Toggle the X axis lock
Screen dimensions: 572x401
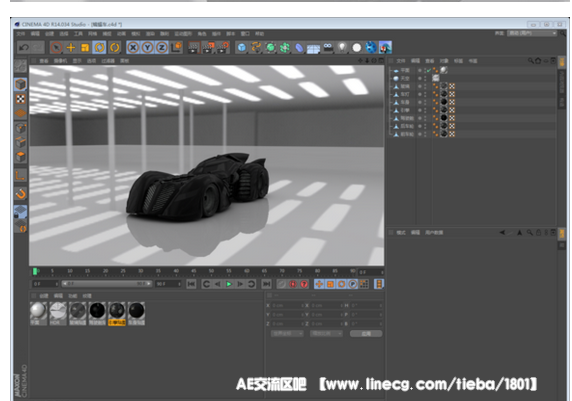[x=133, y=48]
